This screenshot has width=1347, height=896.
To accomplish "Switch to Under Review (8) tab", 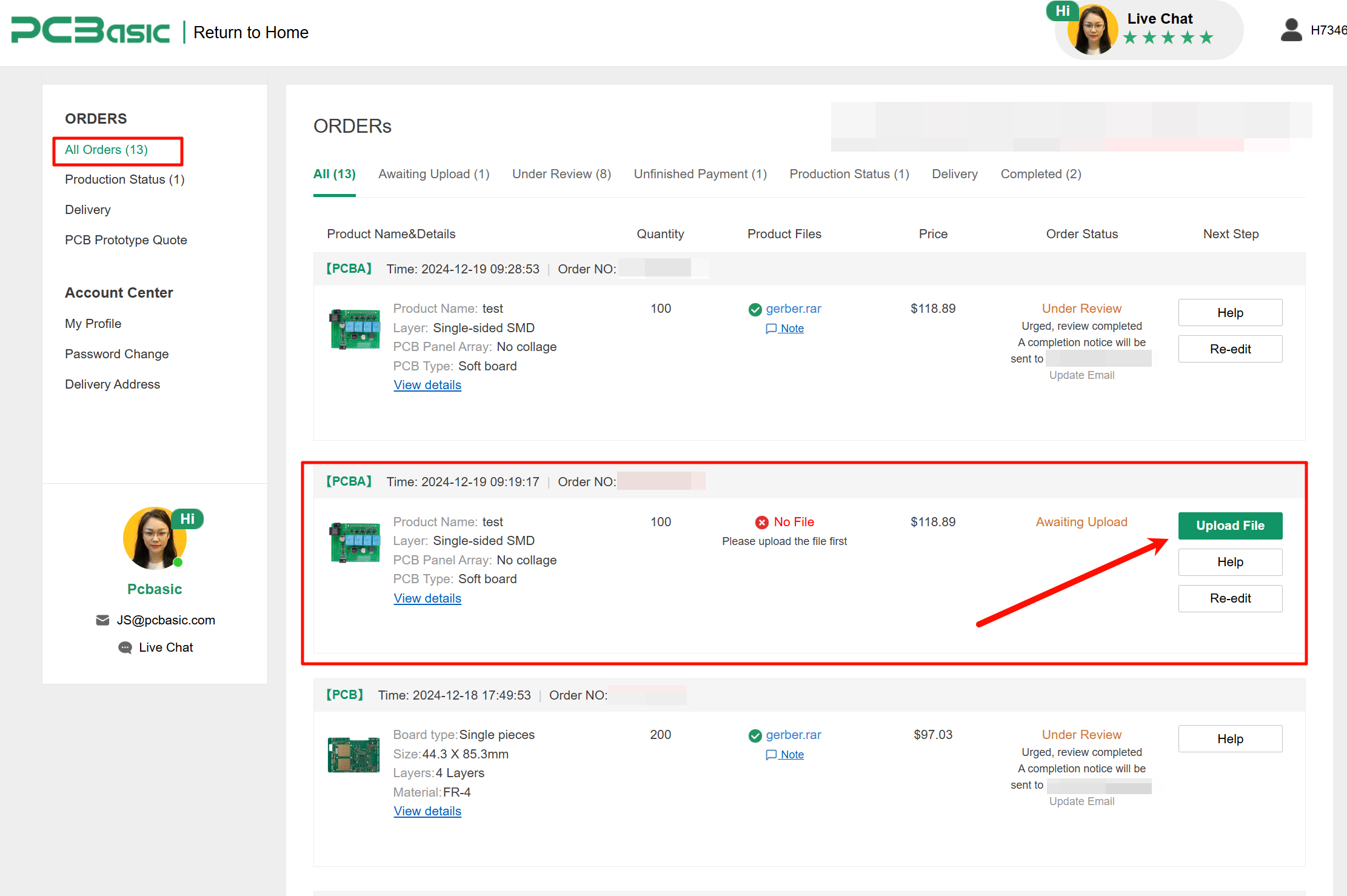I will [x=561, y=174].
